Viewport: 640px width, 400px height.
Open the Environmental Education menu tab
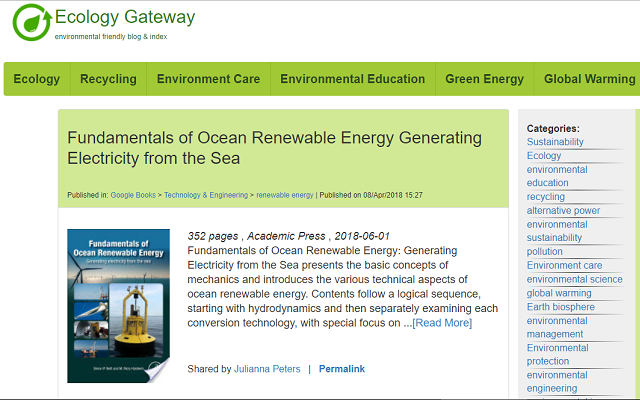click(x=353, y=79)
